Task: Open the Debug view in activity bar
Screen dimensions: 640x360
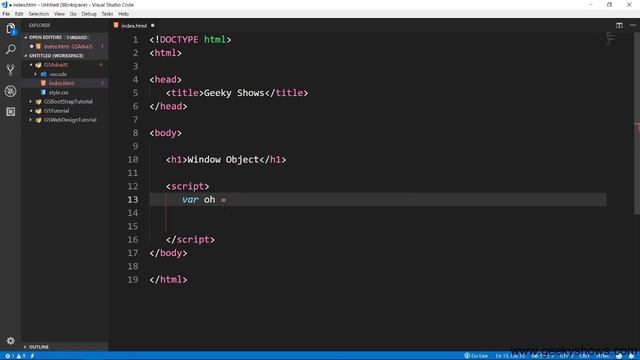Action: (11, 91)
